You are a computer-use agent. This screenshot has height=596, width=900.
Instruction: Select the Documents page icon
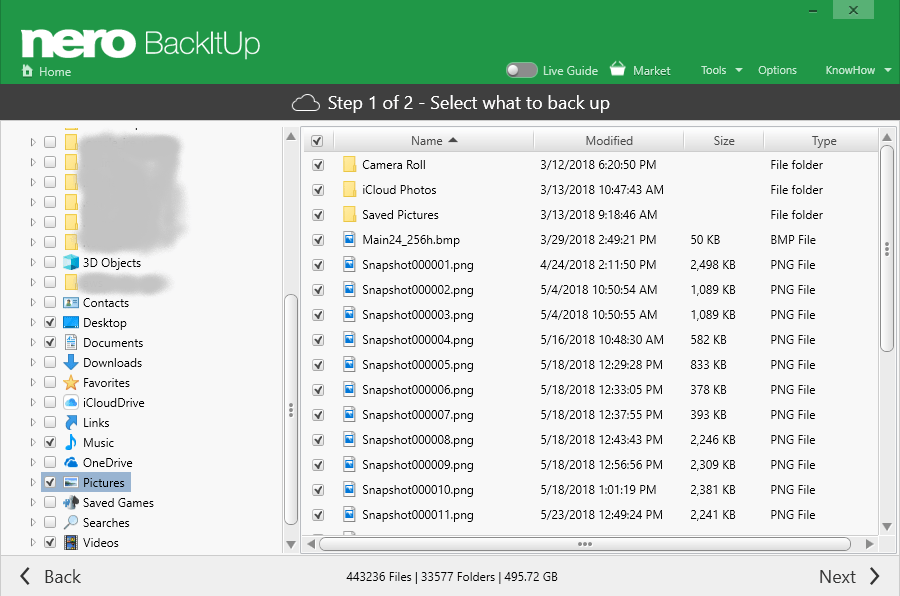coord(71,342)
